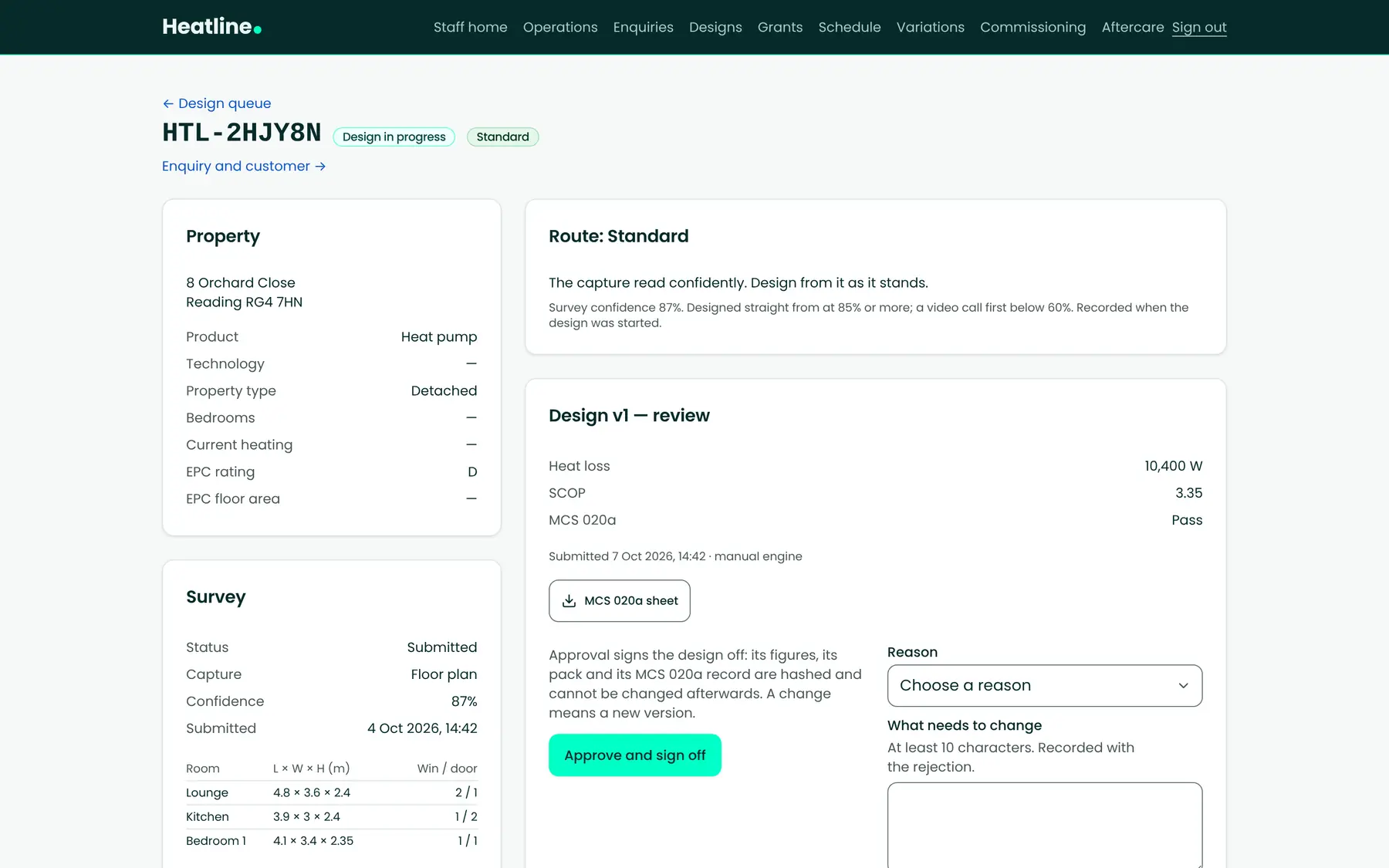1389x868 pixels.
Task: Sign out of the account
Action: click(1199, 27)
